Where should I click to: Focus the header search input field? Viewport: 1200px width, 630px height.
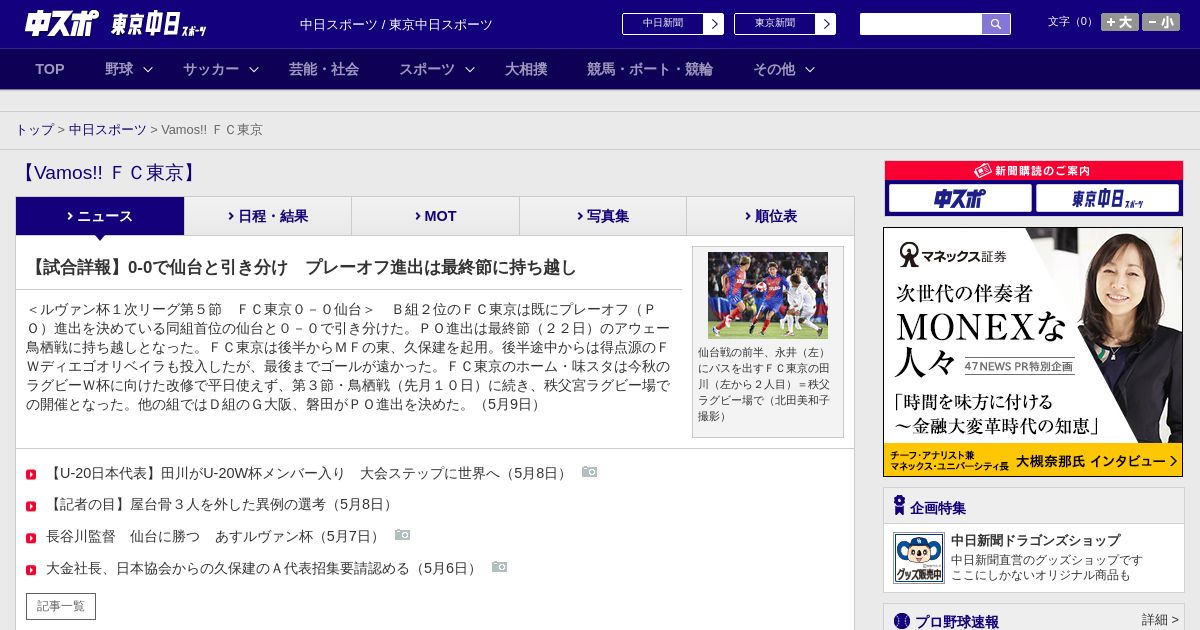click(x=921, y=24)
